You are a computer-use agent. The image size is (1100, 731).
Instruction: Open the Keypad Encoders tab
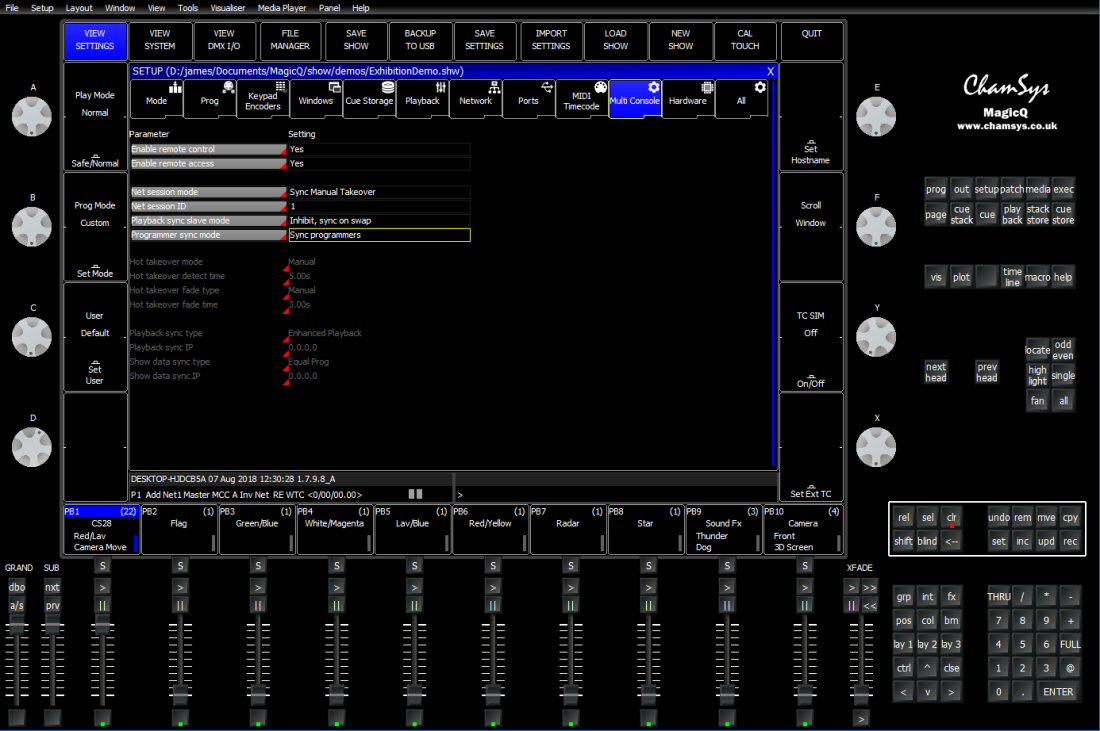pyautogui.click(x=262, y=100)
